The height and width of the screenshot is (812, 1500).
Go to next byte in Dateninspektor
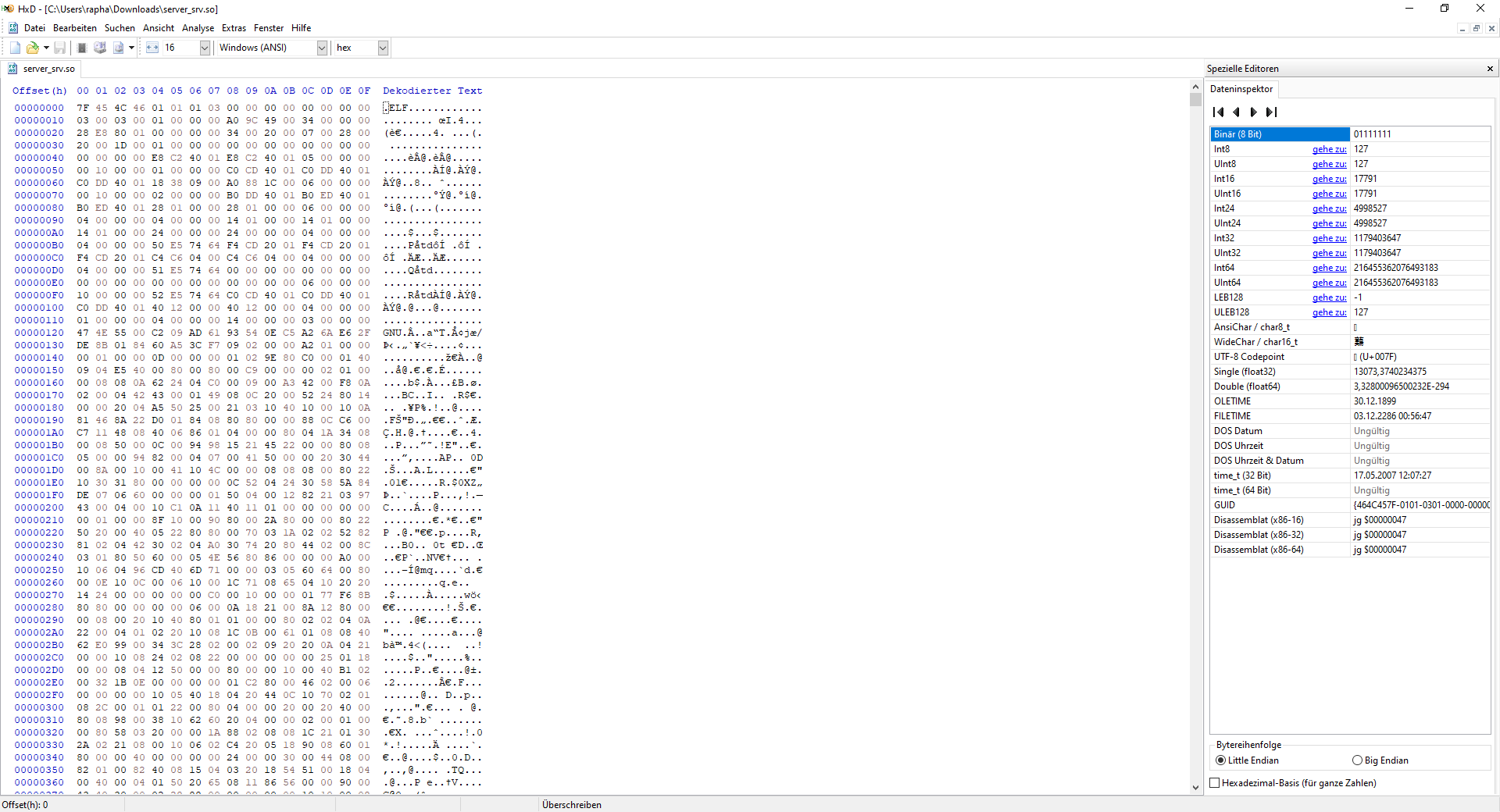tap(1254, 112)
